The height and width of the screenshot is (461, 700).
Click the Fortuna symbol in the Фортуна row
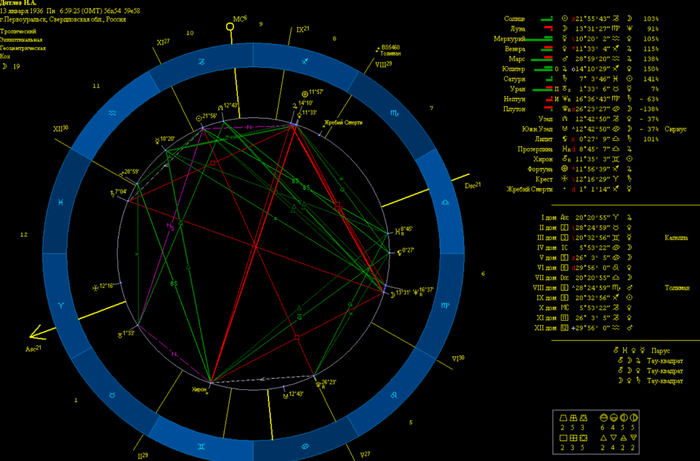[x=562, y=170]
